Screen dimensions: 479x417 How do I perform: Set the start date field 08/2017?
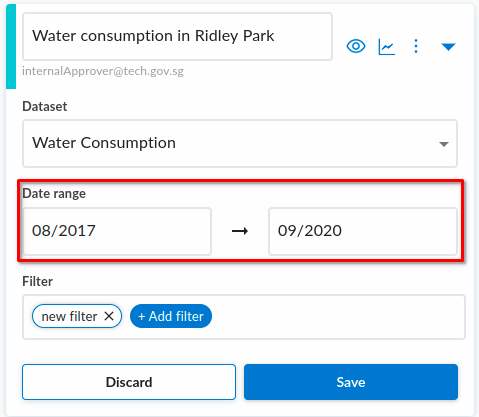click(x=117, y=231)
